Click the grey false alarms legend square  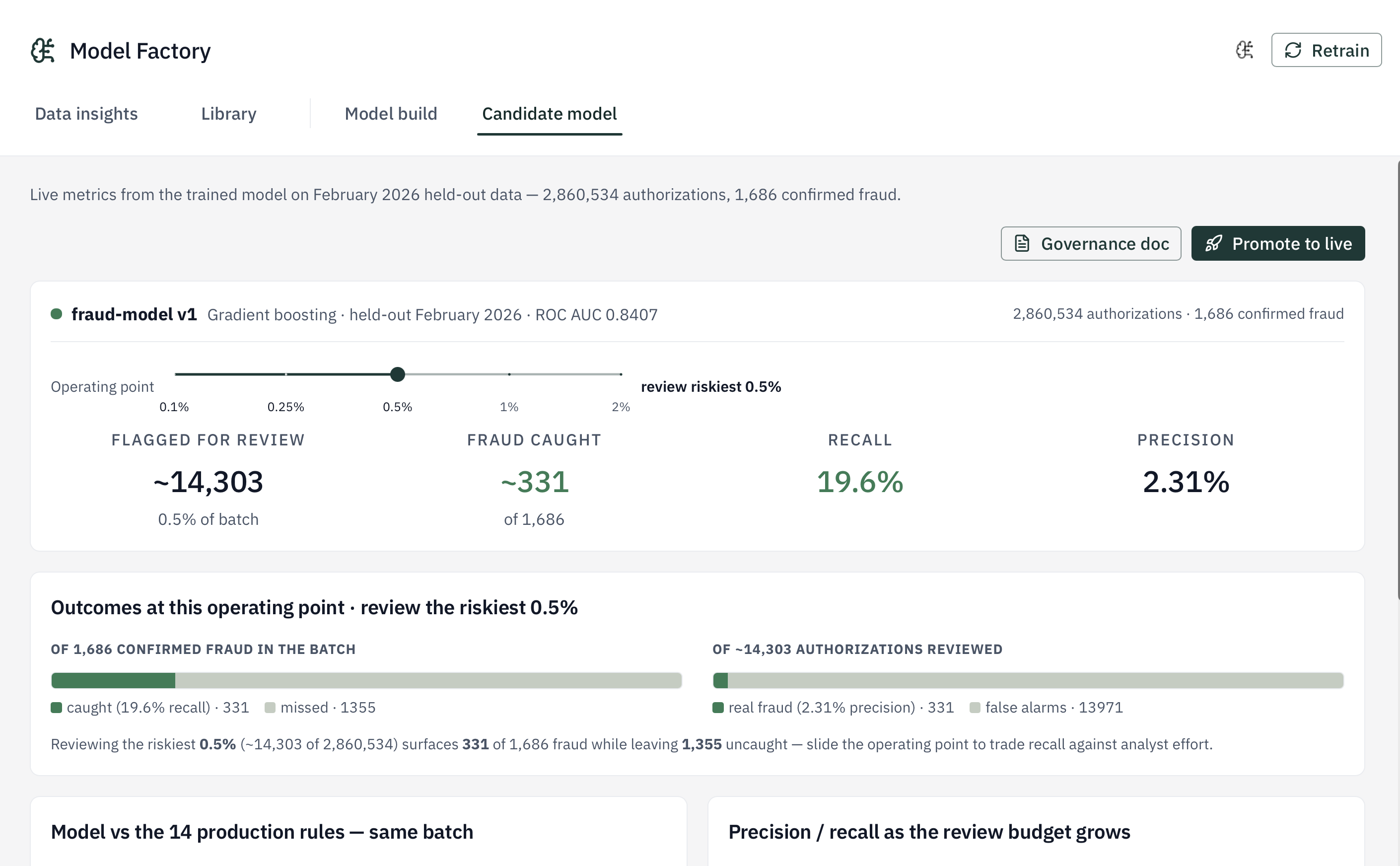975,707
